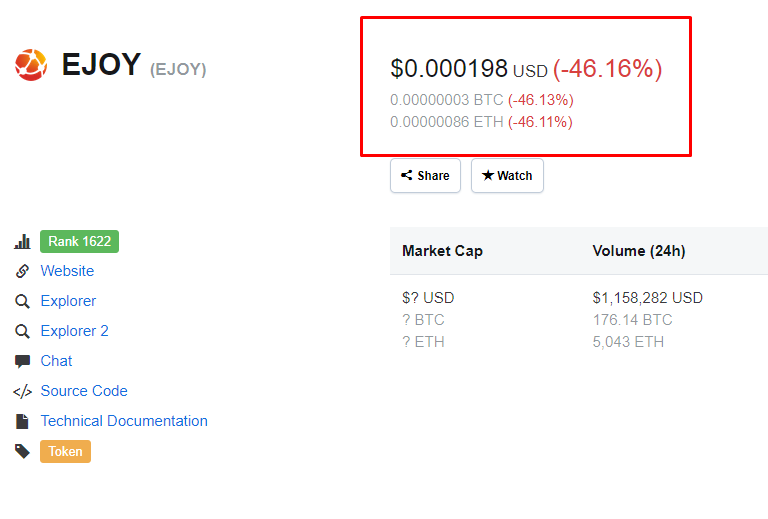The width and height of the screenshot is (768, 519).
Task: Open the Chat link
Action: [56, 361]
